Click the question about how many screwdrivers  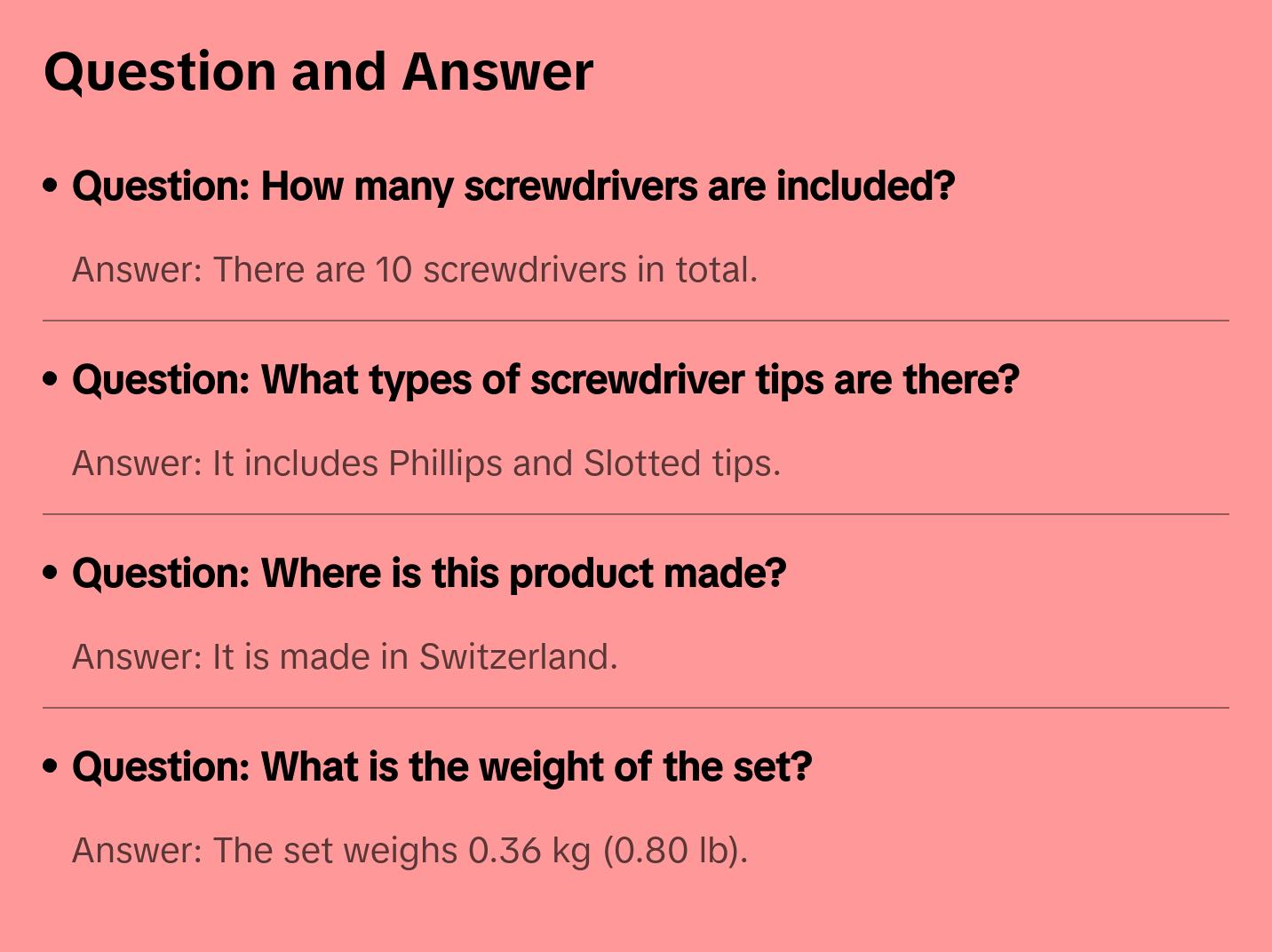[513, 186]
